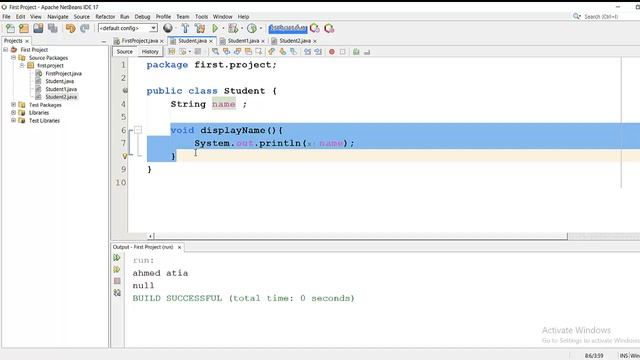Click the rightmost red-green circular toolbar icon
This screenshot has width=640, height=360.
point(329,28)
